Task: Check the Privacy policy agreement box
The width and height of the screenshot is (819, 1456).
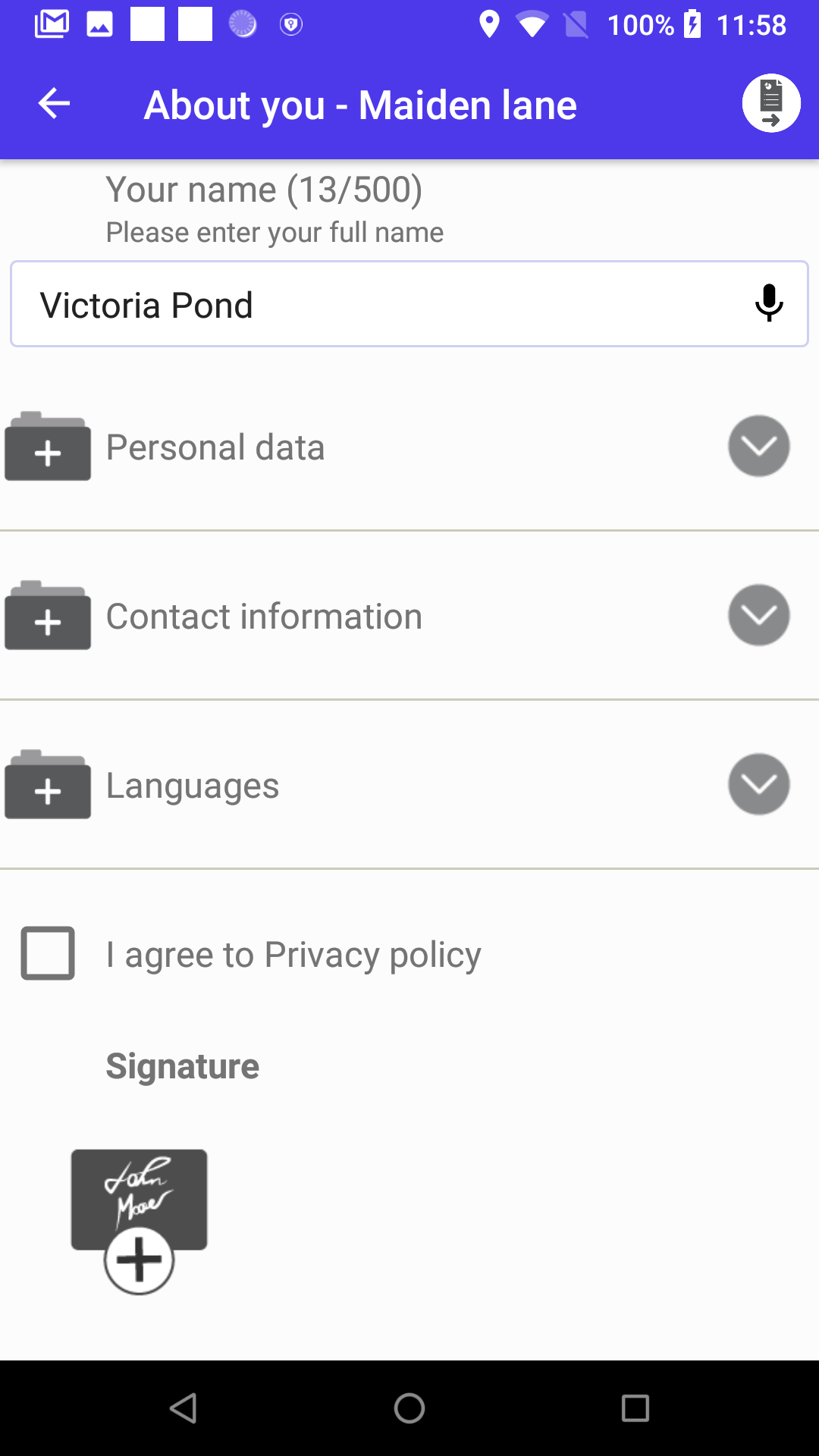Action: [48, 953]
